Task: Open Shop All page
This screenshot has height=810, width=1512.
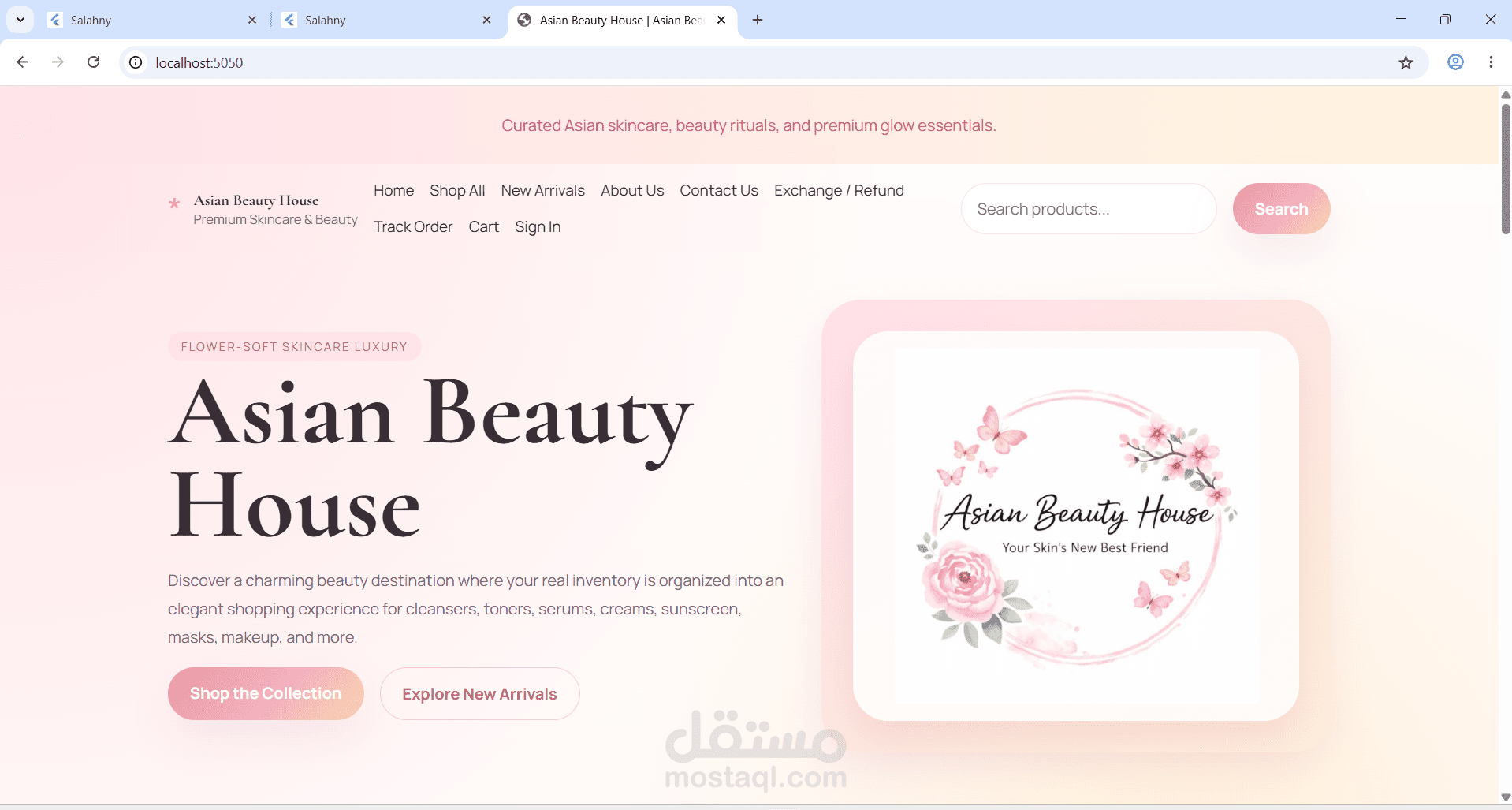Action: click(457, 190)
